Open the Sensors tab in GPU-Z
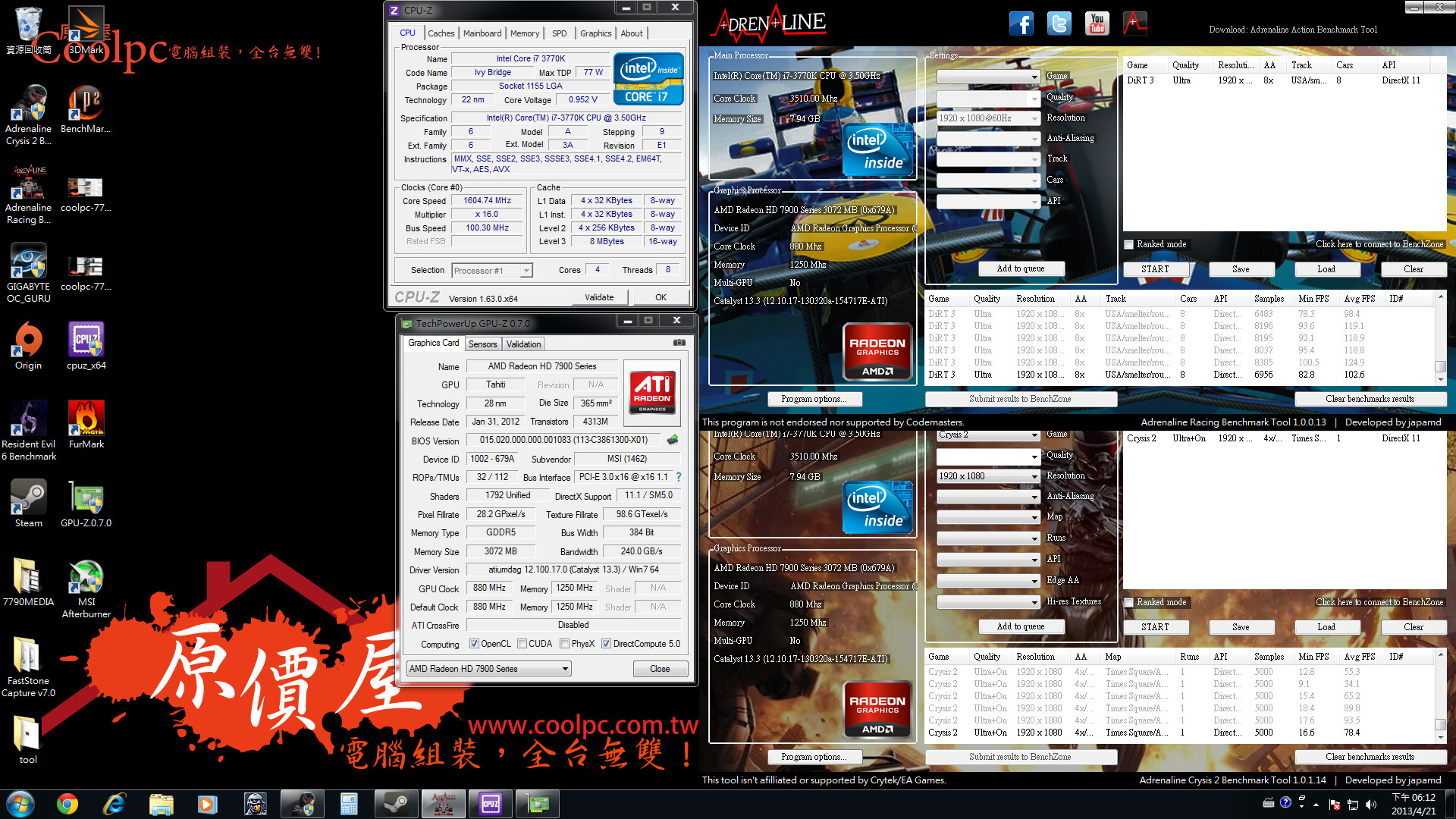The image size is (1456, 819). click(x=482, y=344)
